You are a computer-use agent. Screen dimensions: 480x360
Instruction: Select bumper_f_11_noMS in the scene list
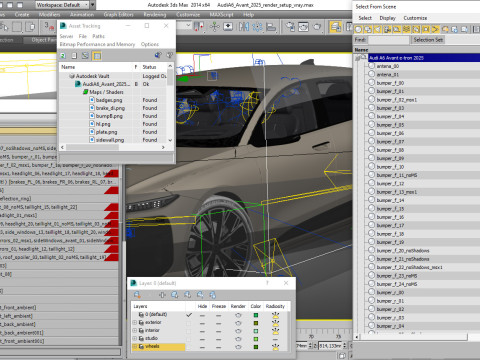click(397, 175)
